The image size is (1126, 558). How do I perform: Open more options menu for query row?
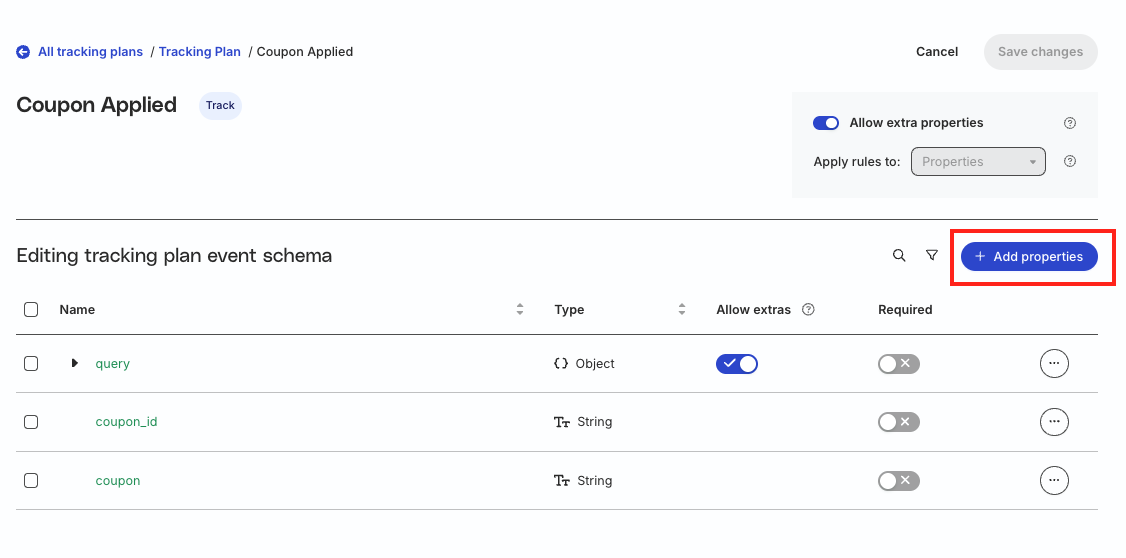click(1053, 363)
